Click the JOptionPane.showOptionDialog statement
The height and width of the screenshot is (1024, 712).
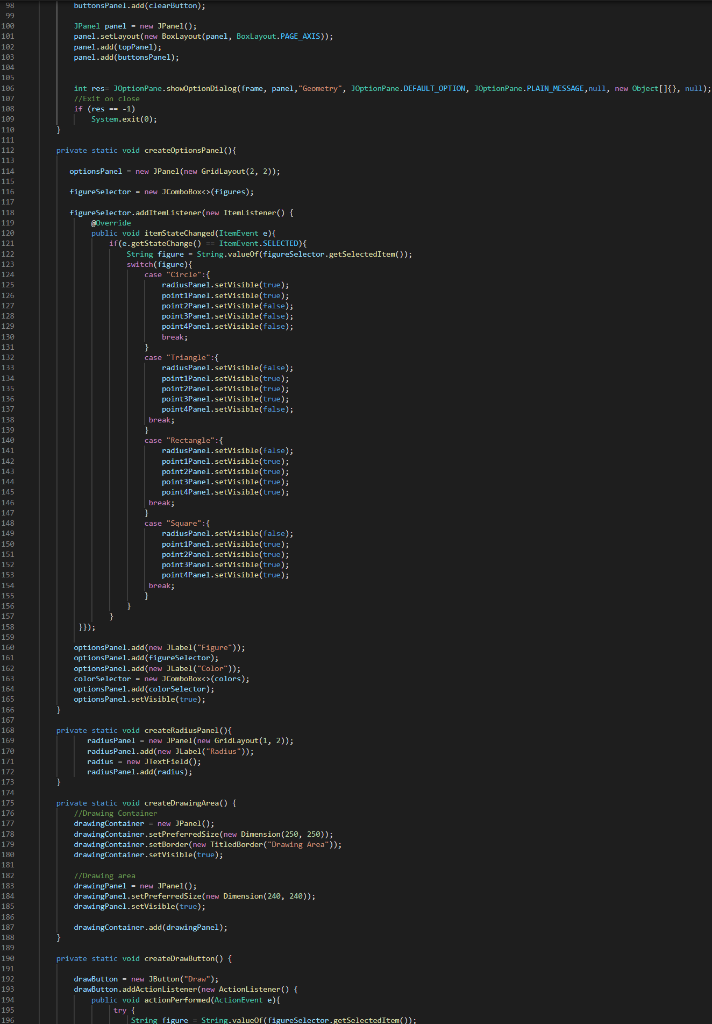pos(392,88)
